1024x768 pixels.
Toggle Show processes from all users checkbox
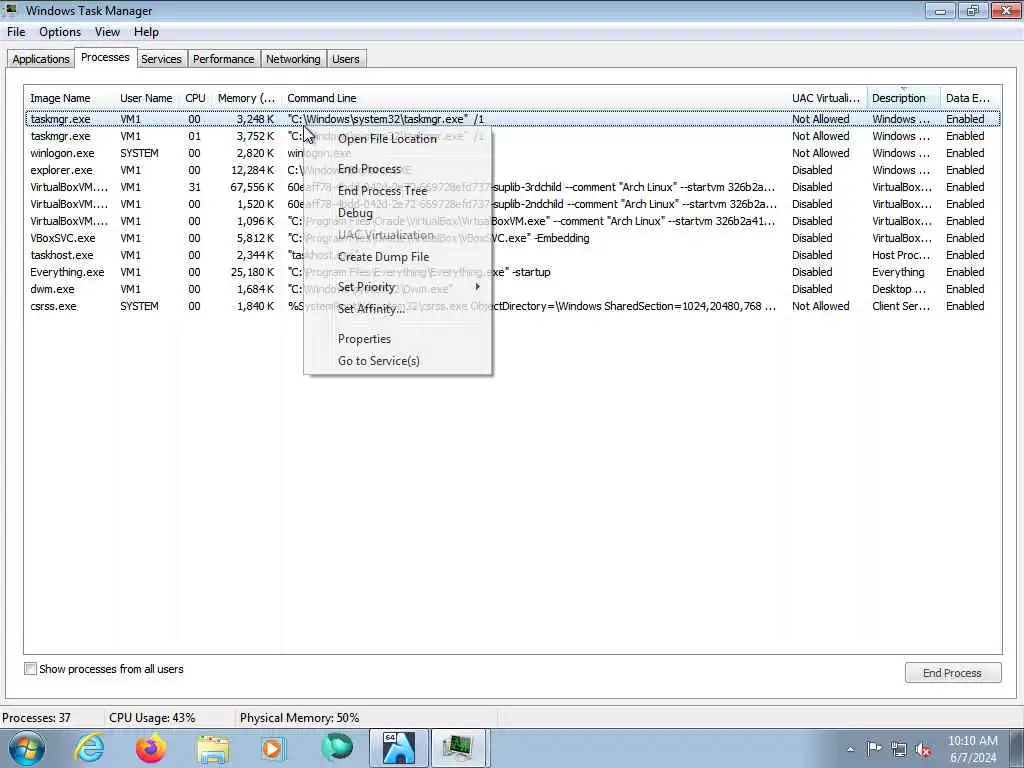tap(30, 669)
